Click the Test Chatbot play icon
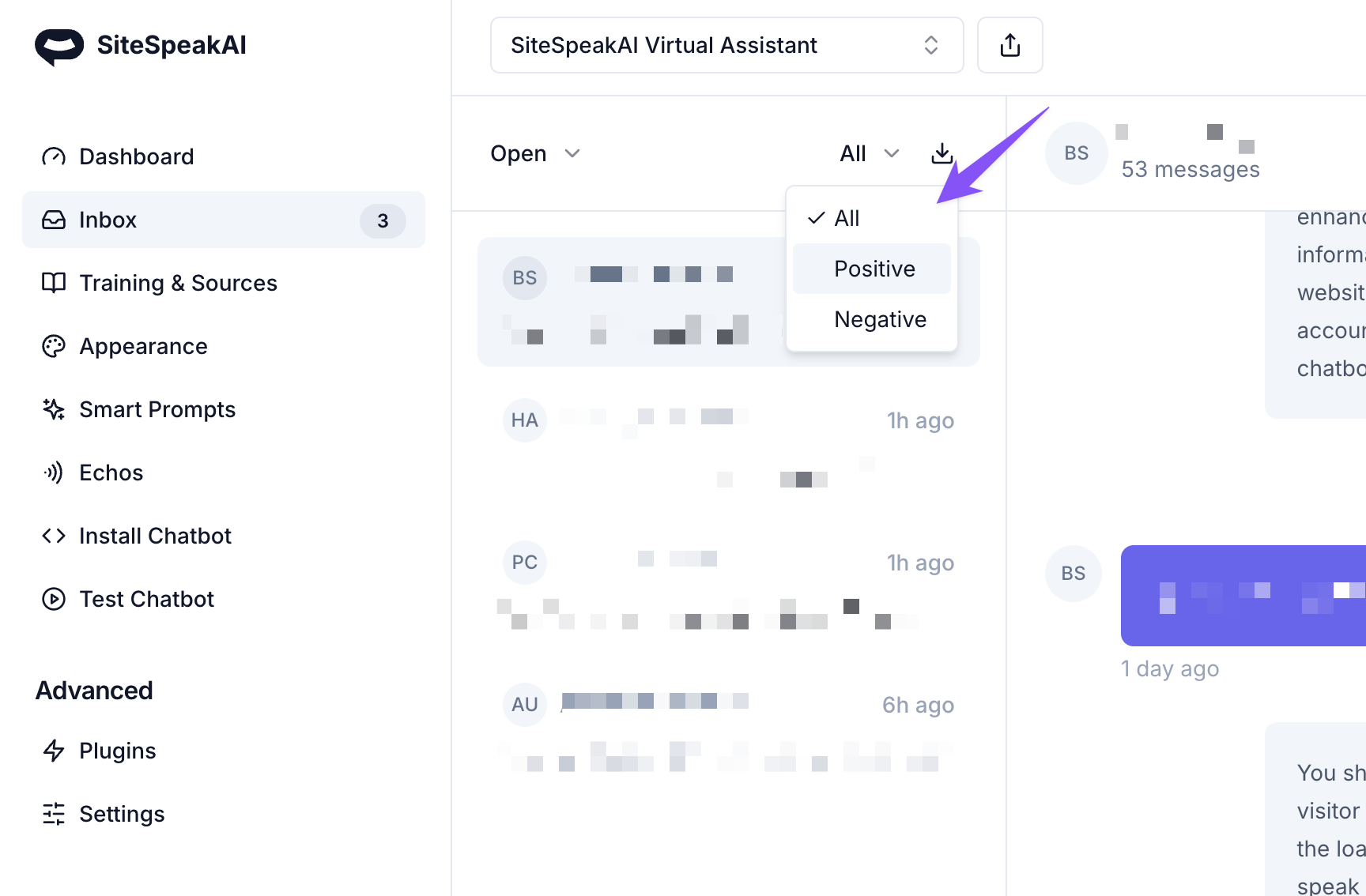 pos(54,599)
